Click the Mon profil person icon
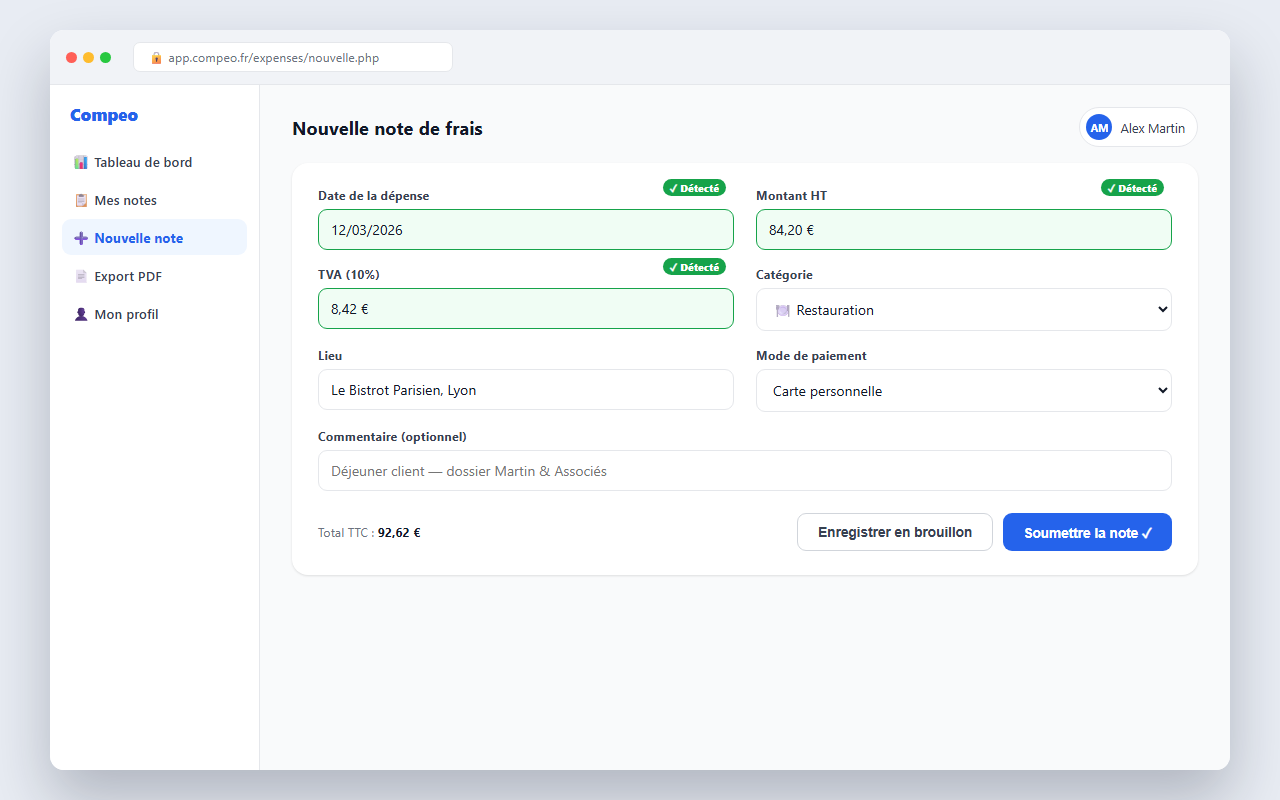Image resolution: width=1280 pixels, height=800 pixels. click(x=81, y=314)
